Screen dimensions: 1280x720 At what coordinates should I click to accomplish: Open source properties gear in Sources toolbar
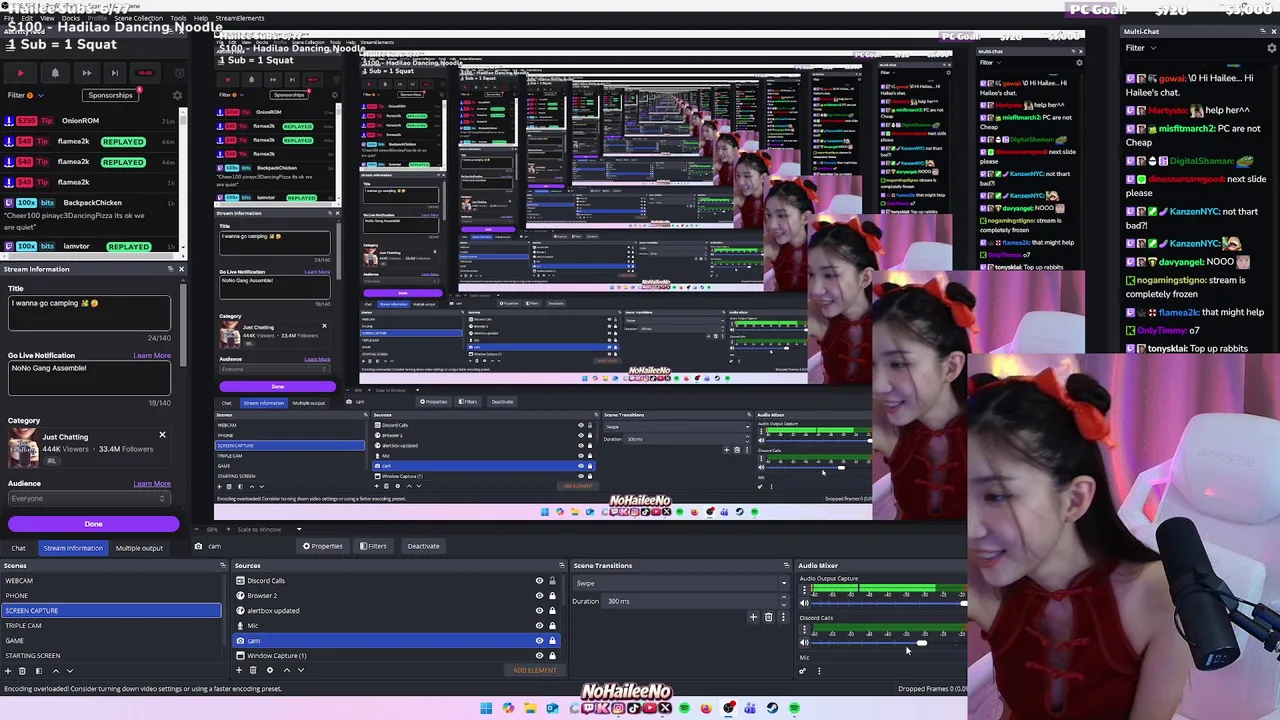[269, 670]
